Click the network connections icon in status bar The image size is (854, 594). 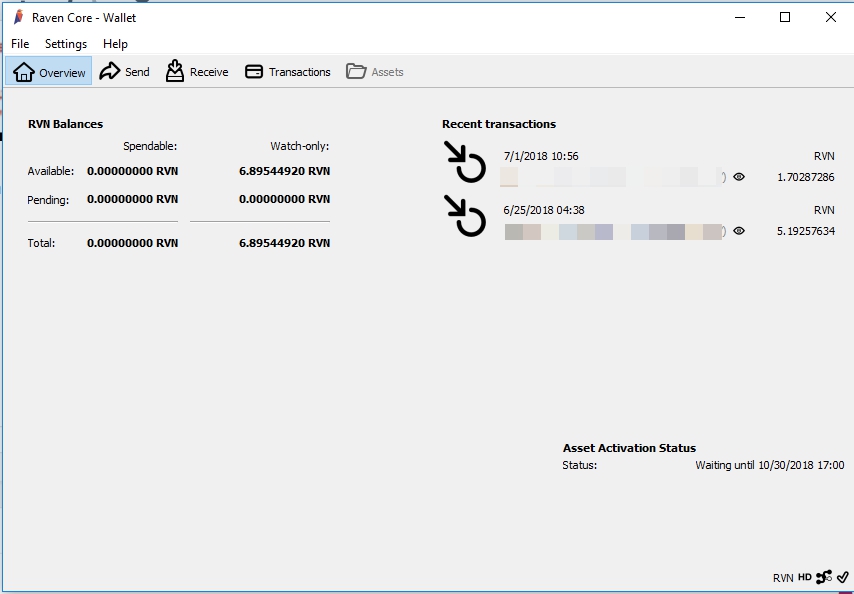pyautogui.click(x=824, y=577)
